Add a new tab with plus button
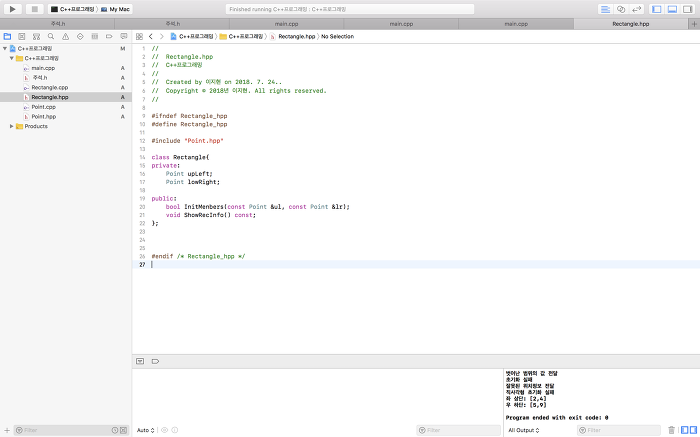Image resolution: width=700 pixels, height=437 pixels. 694,24
